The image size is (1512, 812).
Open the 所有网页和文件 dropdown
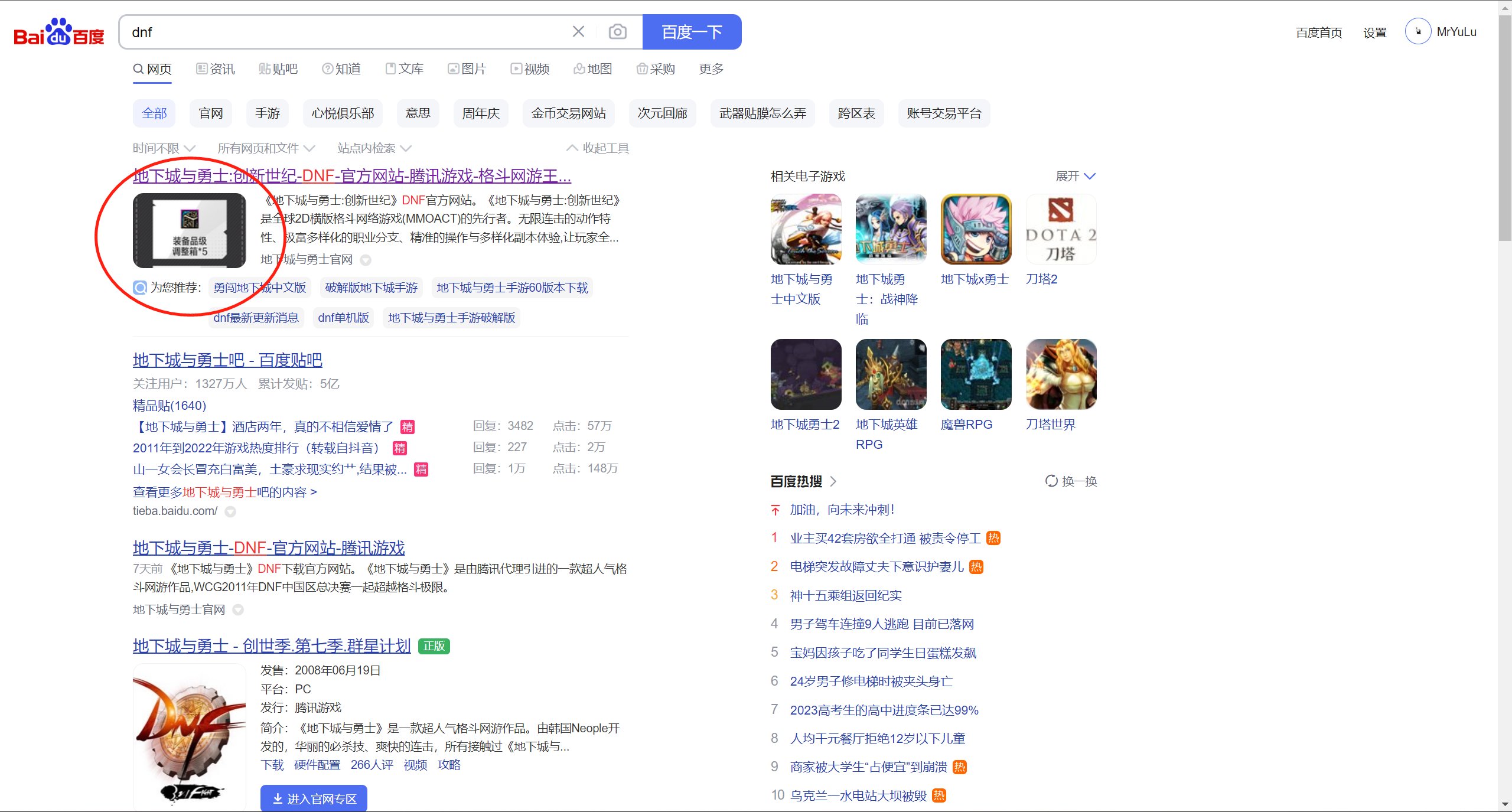click(266, 148)
